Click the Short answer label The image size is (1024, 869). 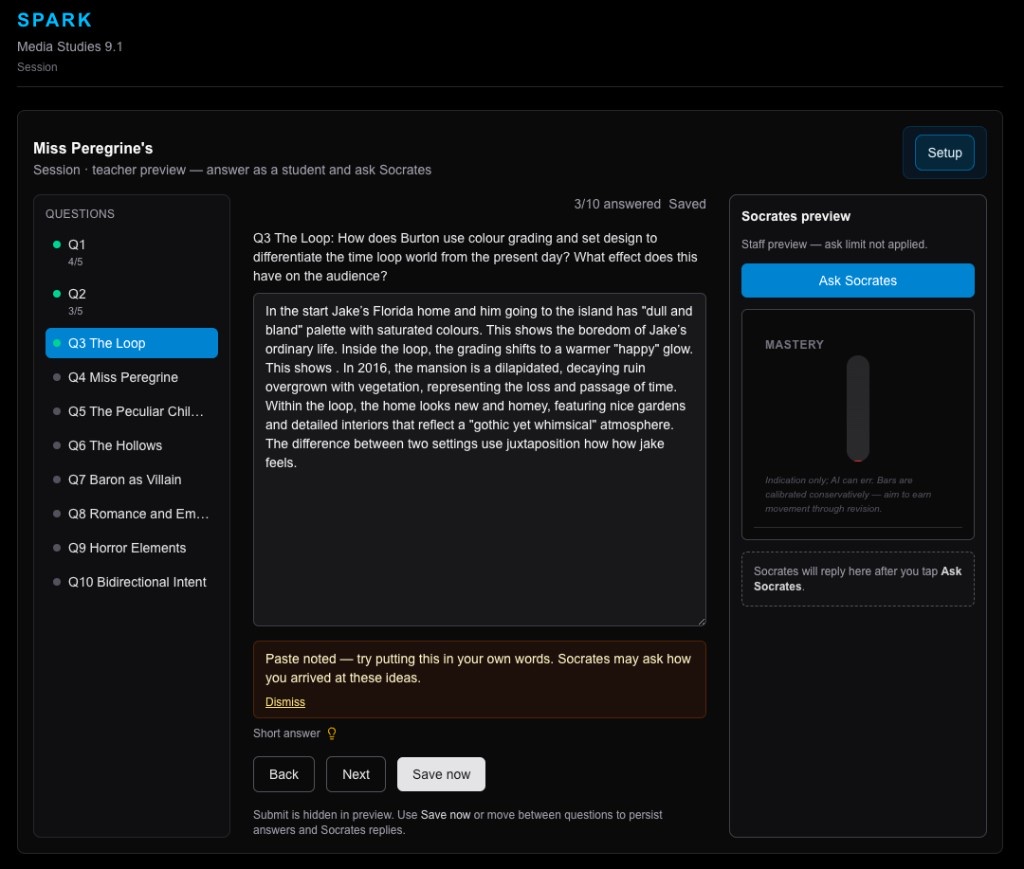[x=287, y=733]
